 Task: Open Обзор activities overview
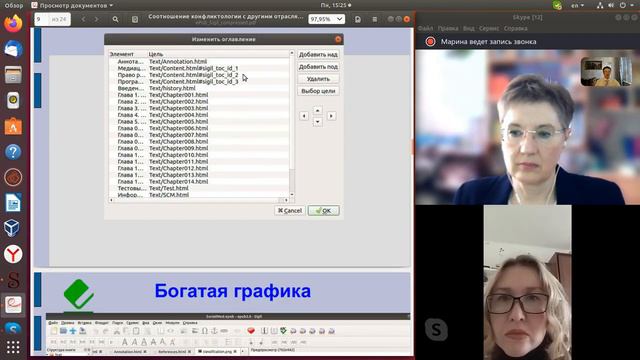pyautogui.click(x=13, y=5)
